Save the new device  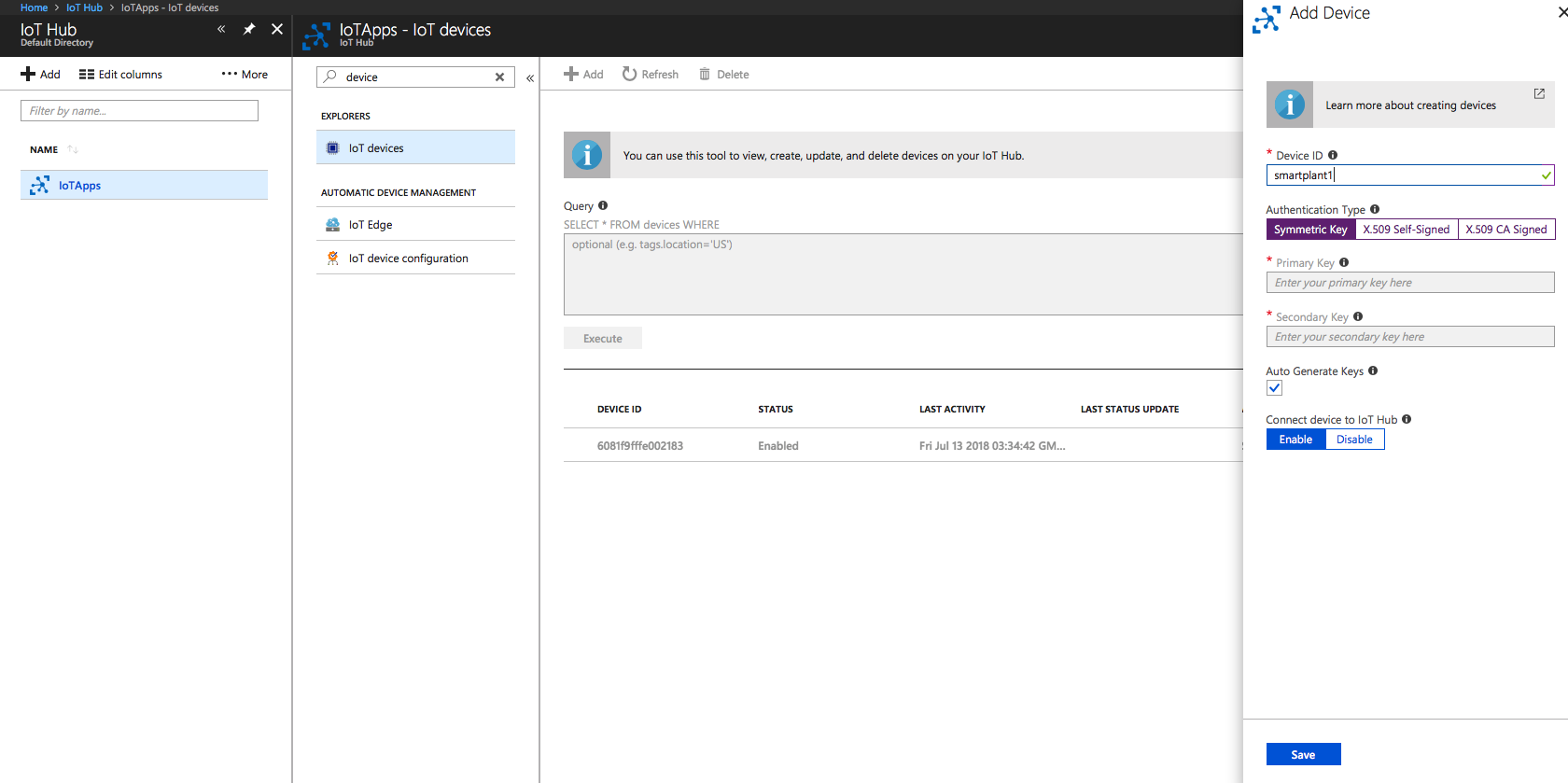click(x=1303, y=754)
